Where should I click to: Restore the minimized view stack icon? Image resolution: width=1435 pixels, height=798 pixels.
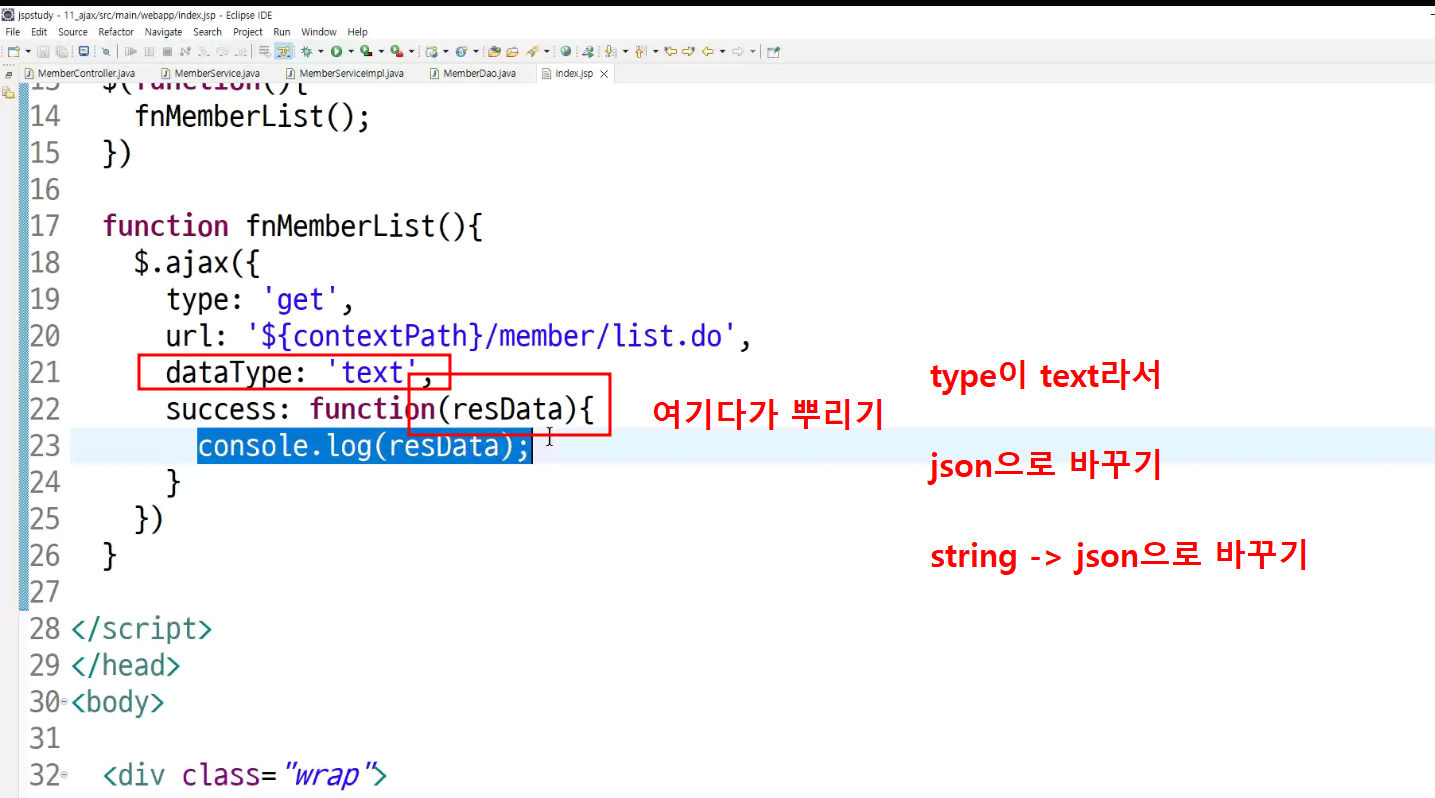9,75
